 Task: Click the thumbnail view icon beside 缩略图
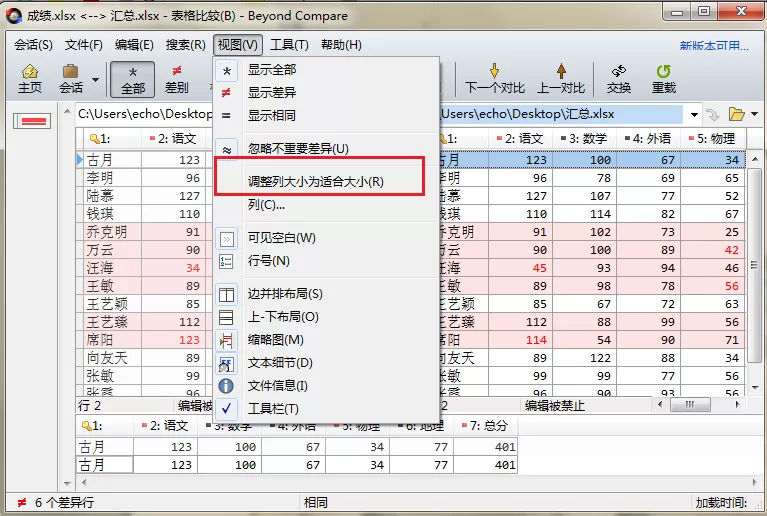(226, 341)
